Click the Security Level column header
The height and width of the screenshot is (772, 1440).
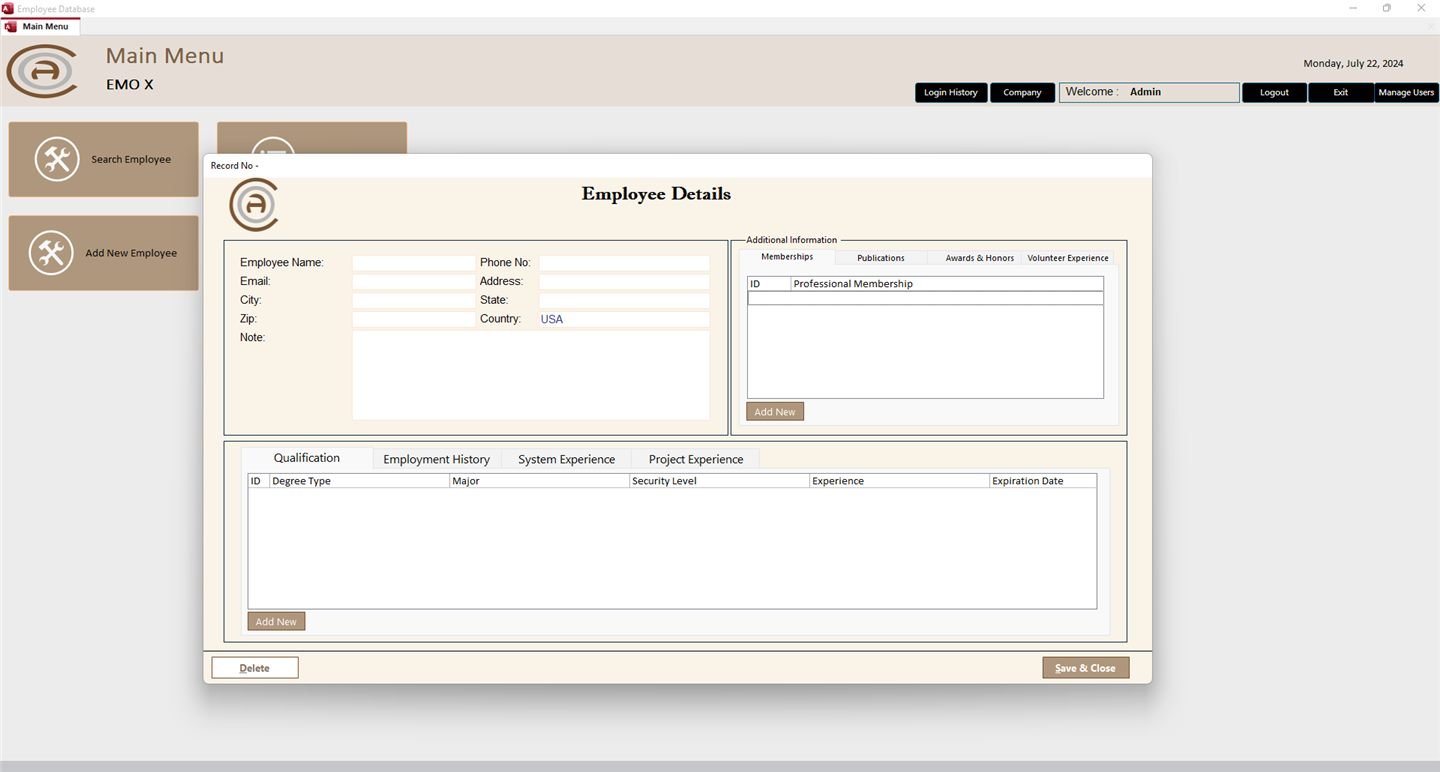click(x=719, y=481)
